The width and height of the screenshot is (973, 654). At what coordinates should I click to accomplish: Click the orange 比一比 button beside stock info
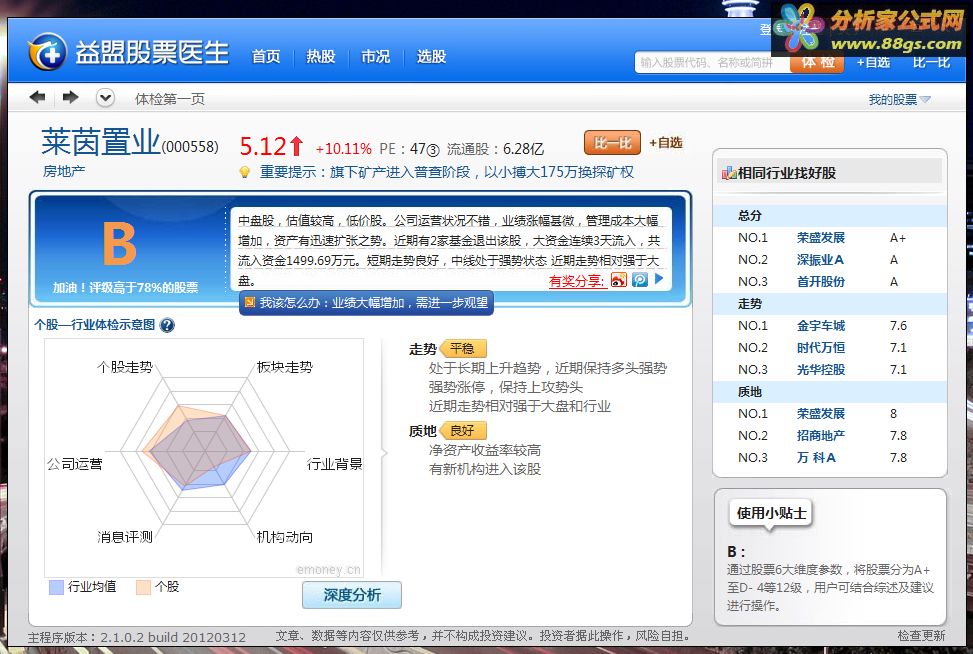pyautogui.click(x=612, y=143)
